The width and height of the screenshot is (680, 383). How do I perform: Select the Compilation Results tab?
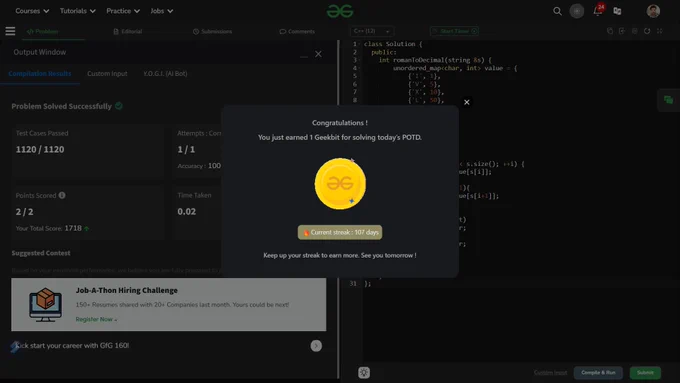coord(40,74)
